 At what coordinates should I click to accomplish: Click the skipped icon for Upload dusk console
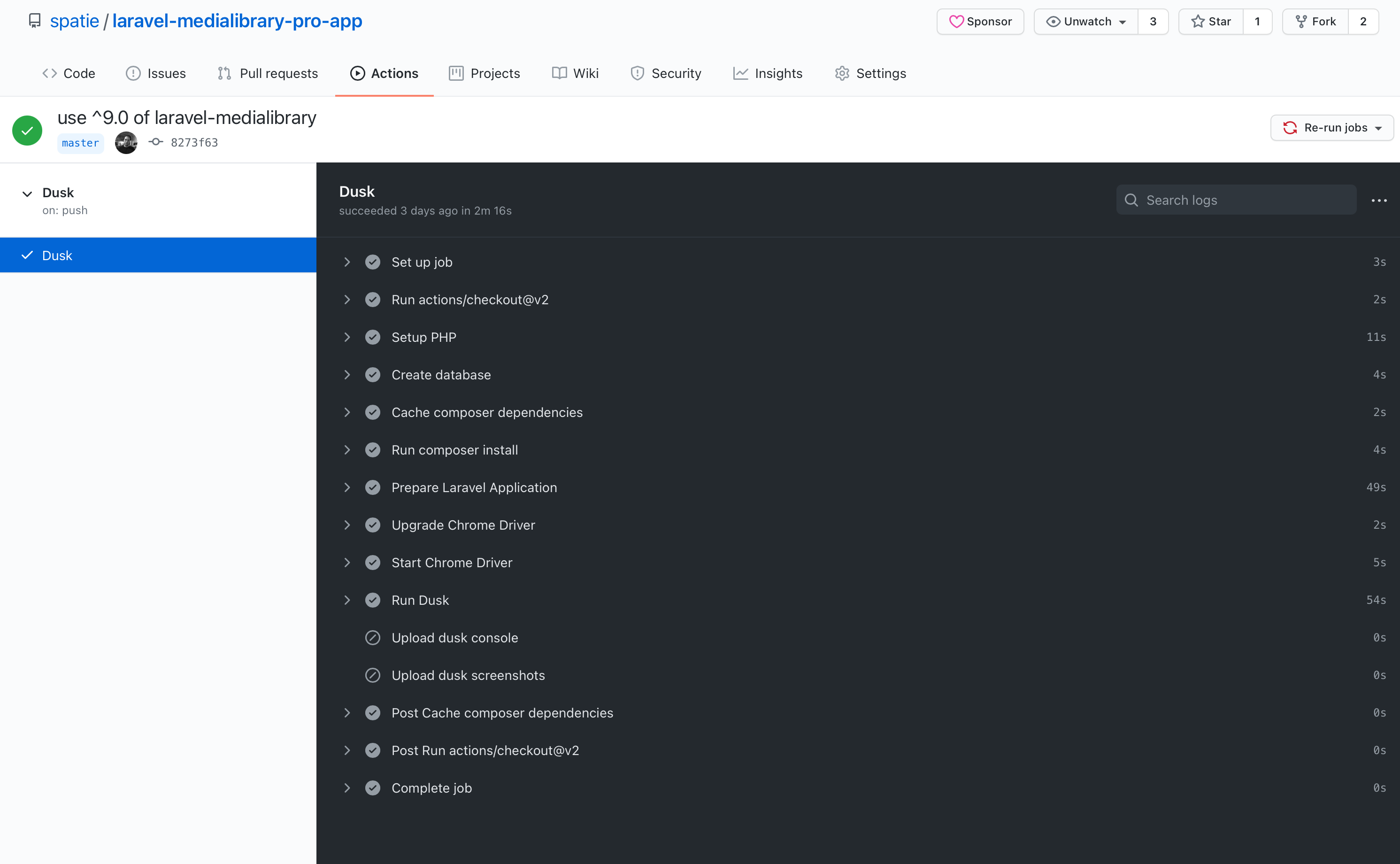click(372, 638)
